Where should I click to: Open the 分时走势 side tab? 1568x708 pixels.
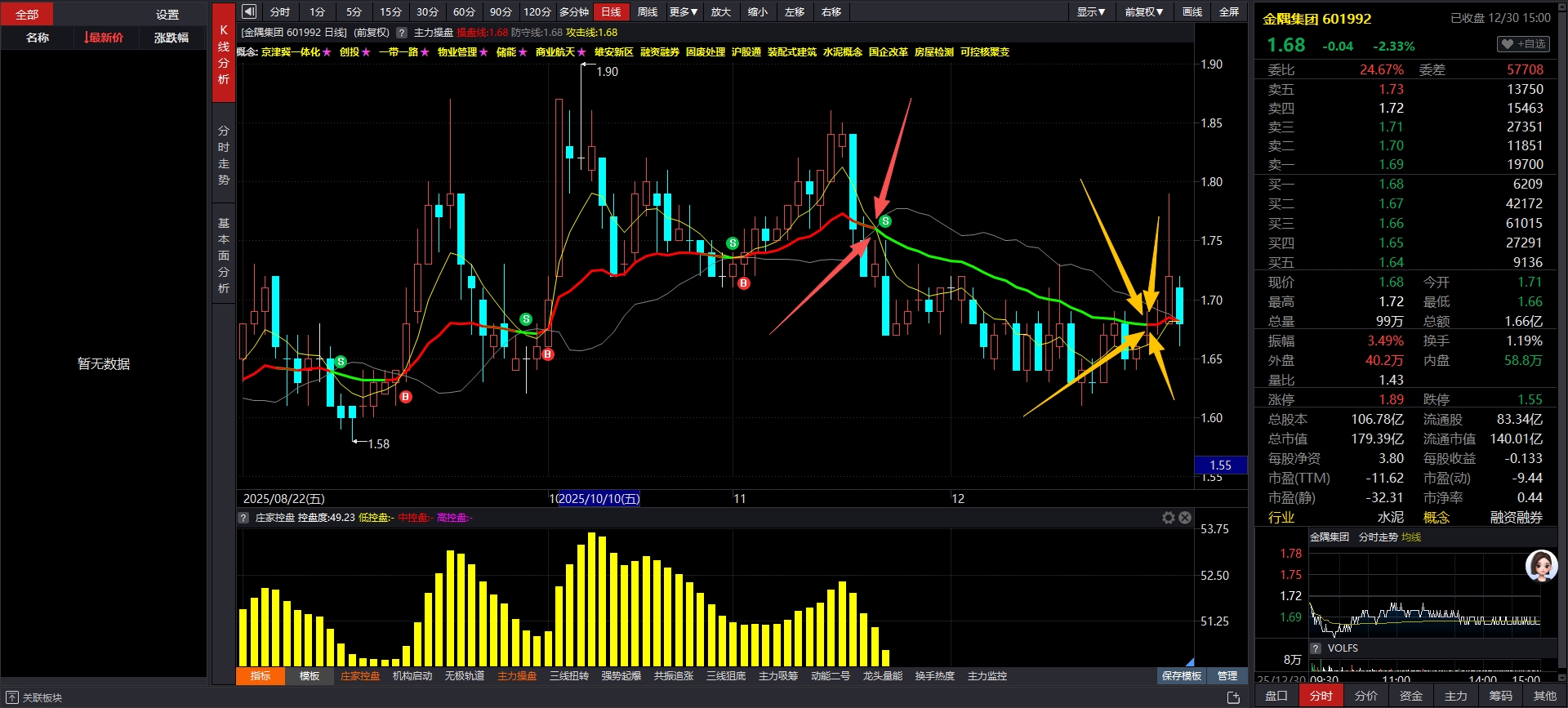point(224,155)
